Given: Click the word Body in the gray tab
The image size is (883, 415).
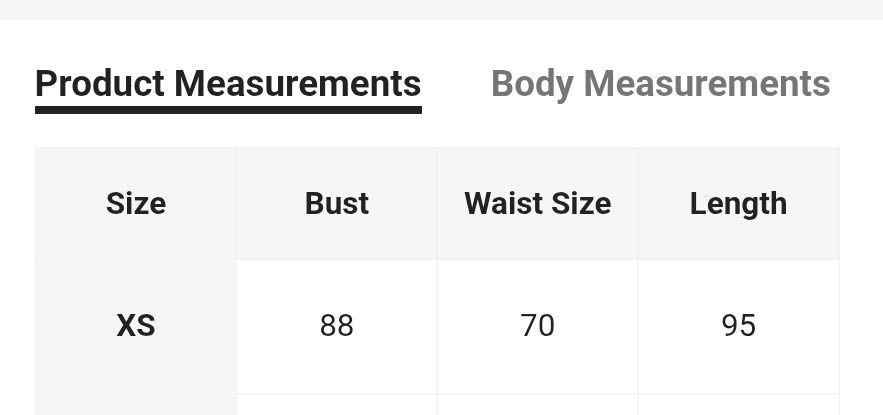Looking at the screenshot, I should [x=532, y=86].
